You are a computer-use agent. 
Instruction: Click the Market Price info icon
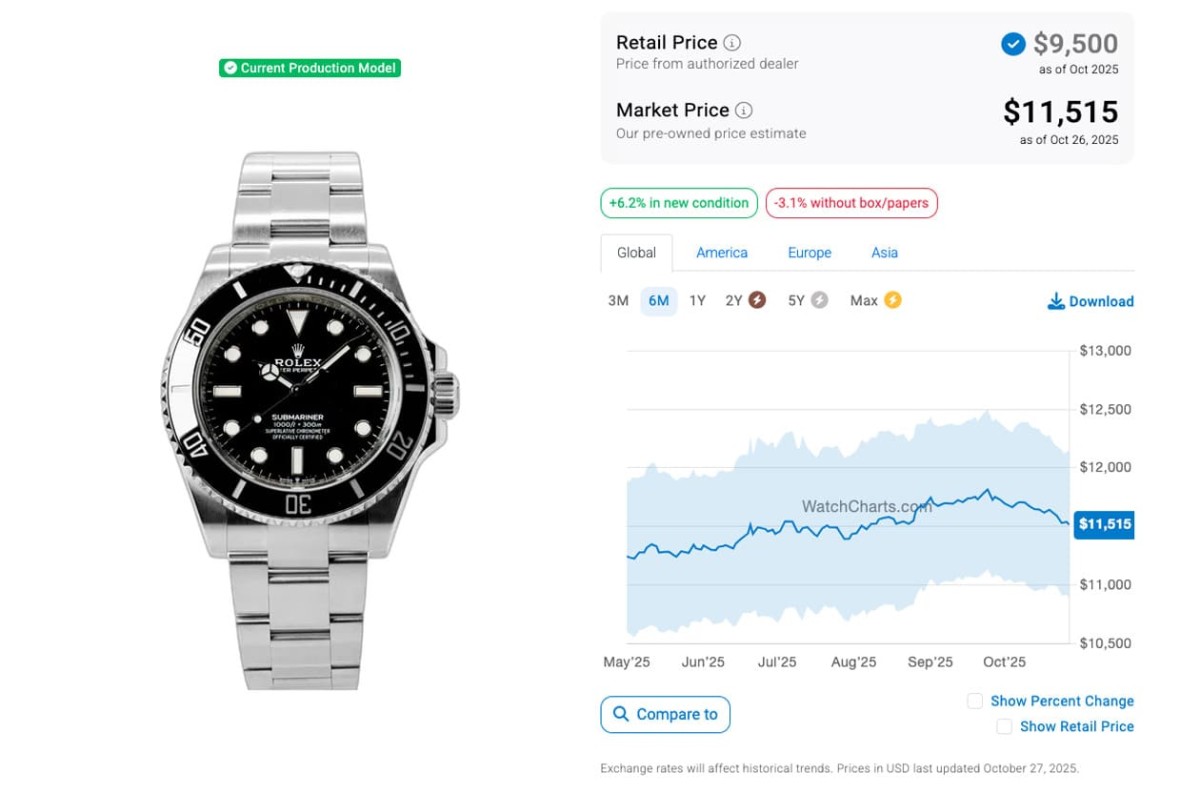point(744,111)
